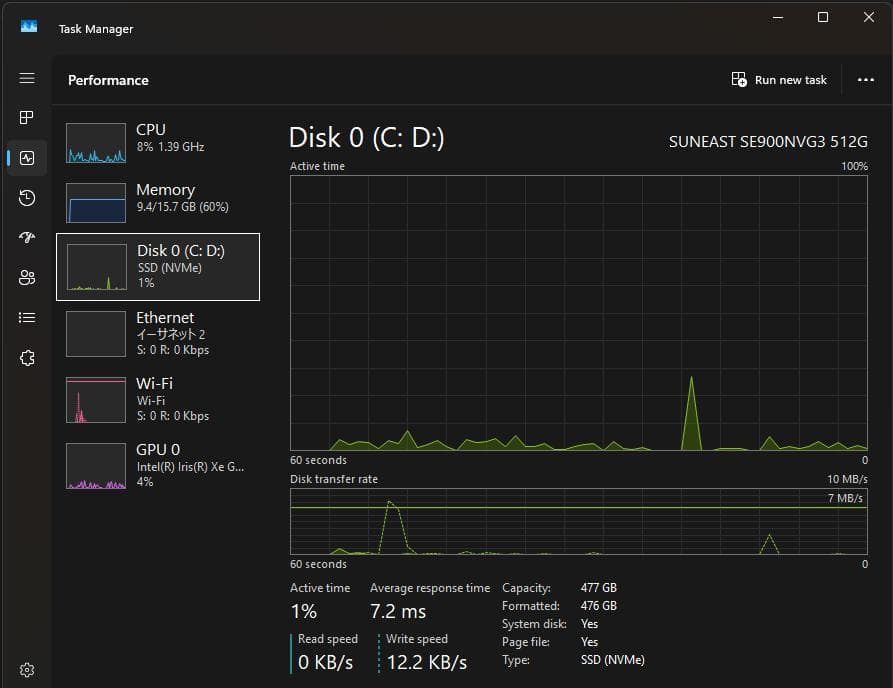
Task: Open the three-dot more options menu
Action: click(x=866, y=80)
